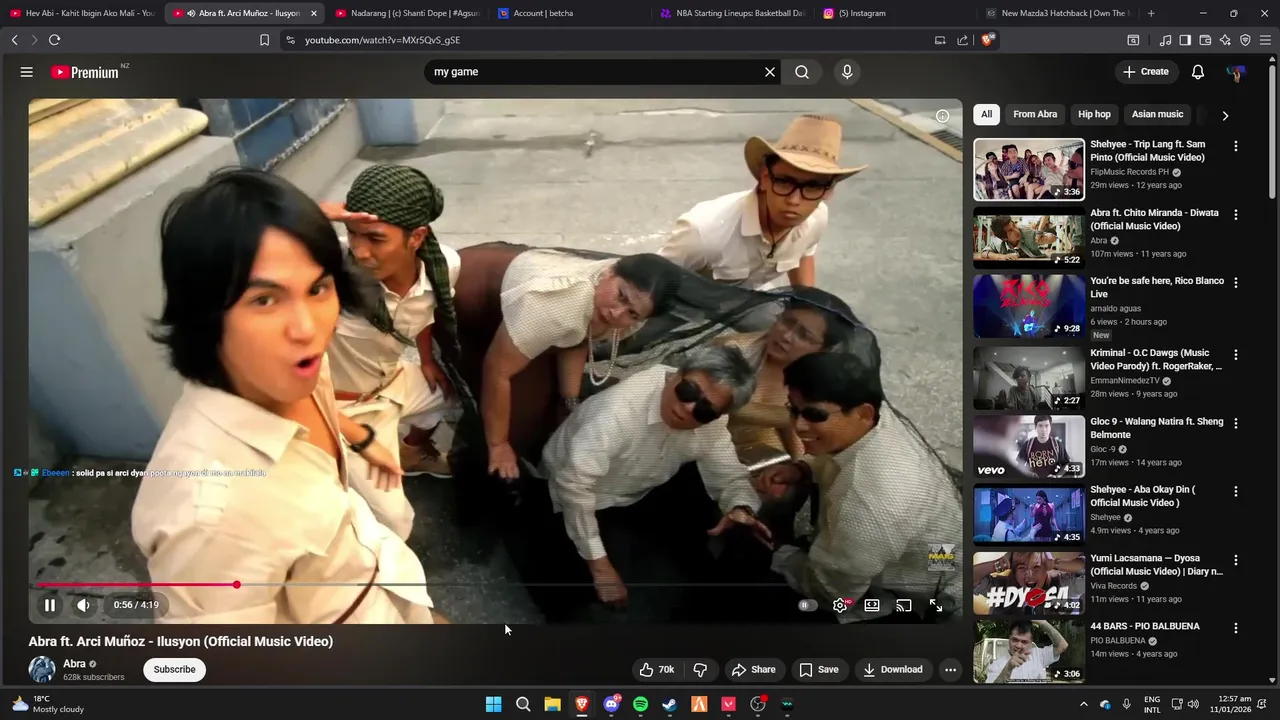
Task: Open video player settings gear
Action: [840, 605]
